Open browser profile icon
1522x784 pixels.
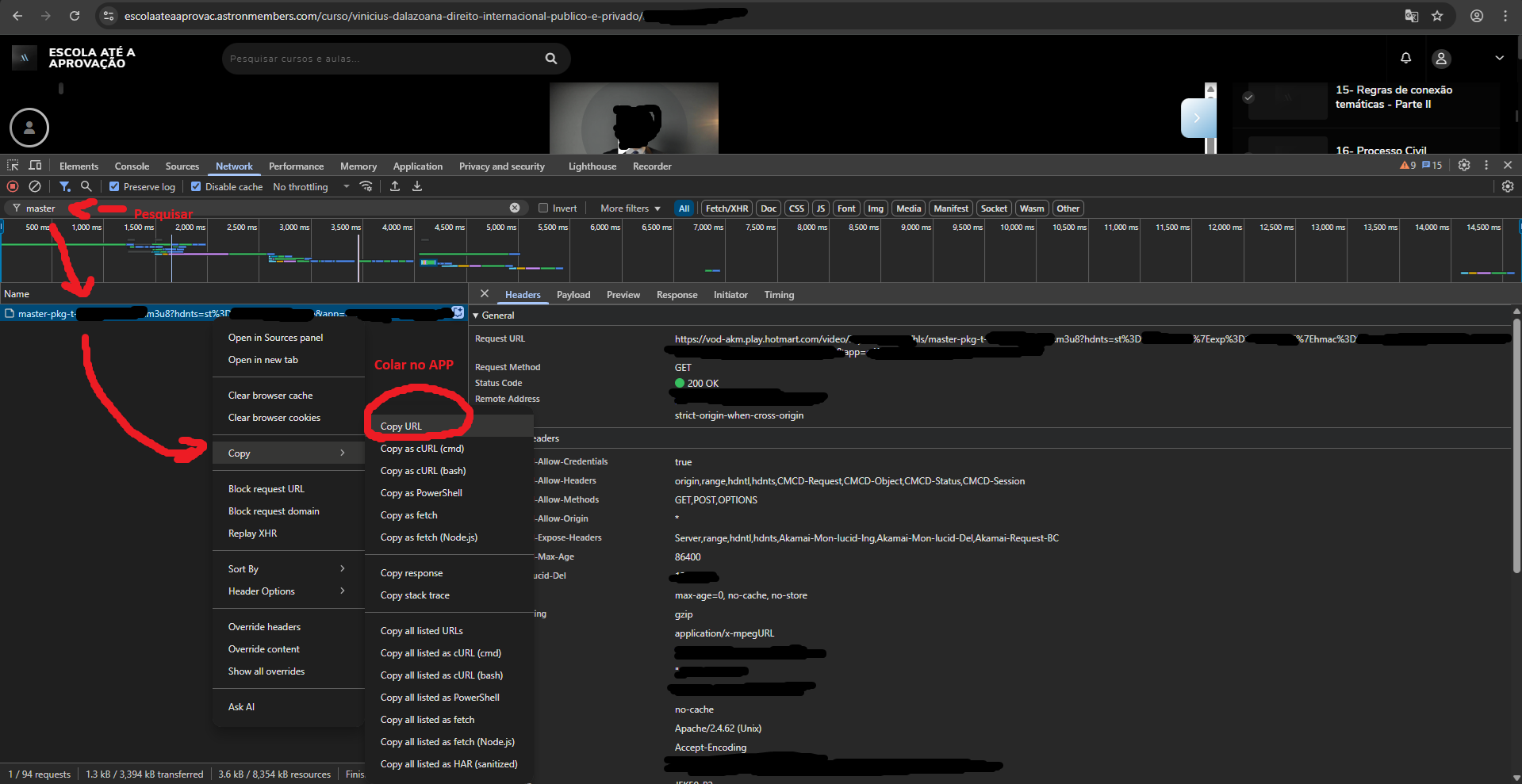point(1477,16)
